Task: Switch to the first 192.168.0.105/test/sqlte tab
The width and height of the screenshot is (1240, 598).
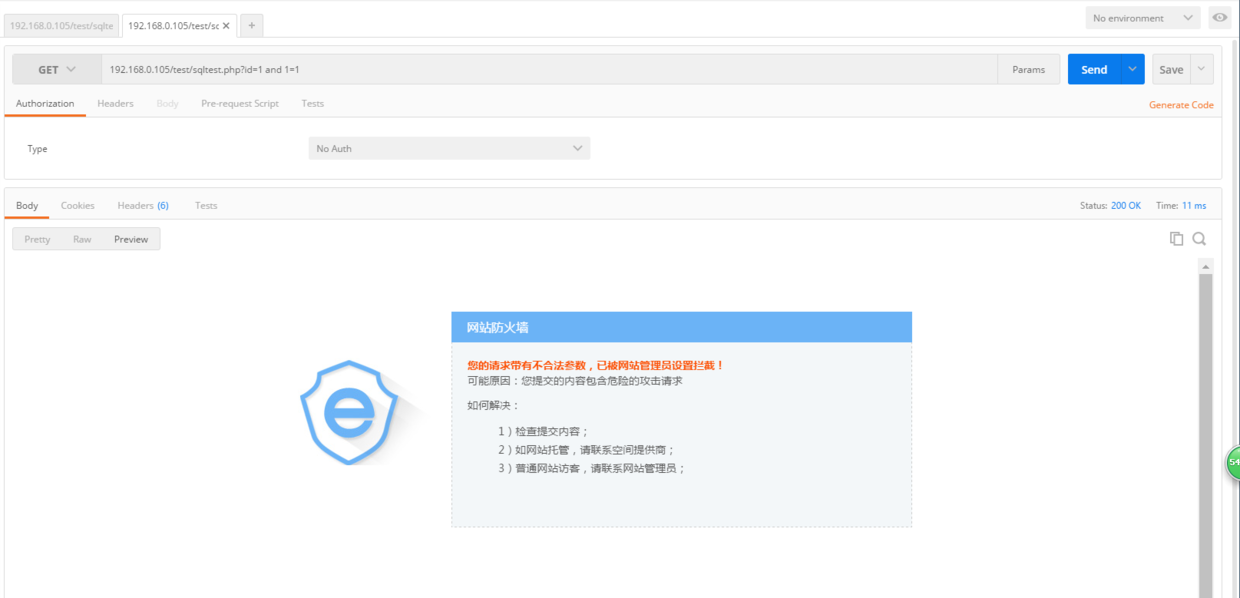Action: tap(61, 25)
